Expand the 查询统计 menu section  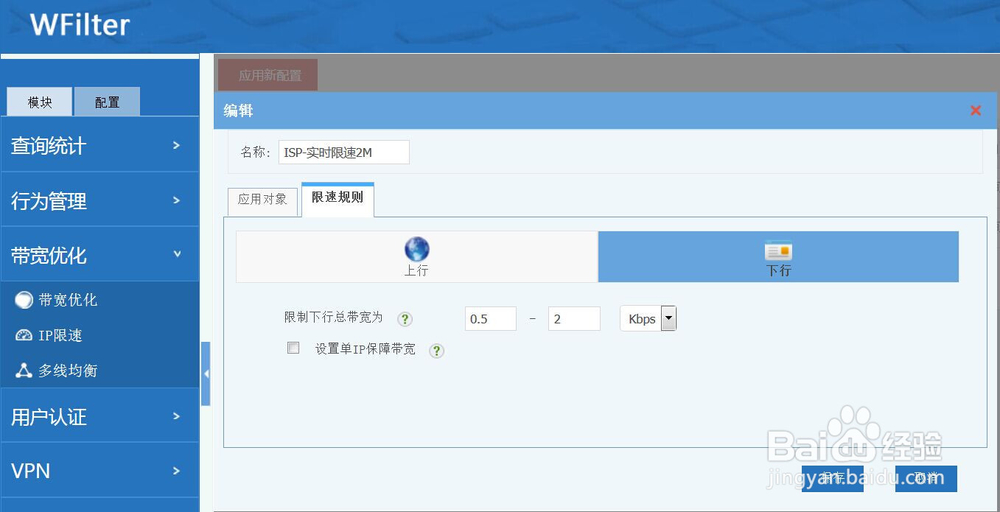pyautogui.click(x=100, y=145)
